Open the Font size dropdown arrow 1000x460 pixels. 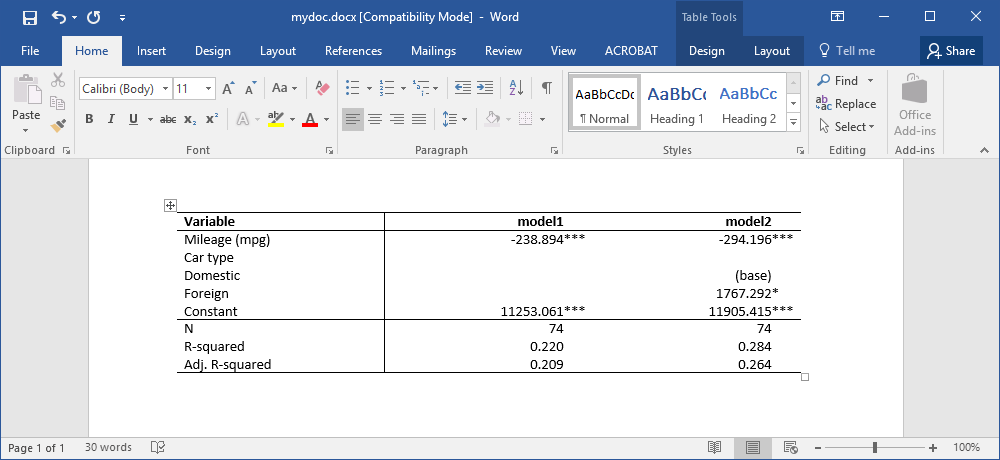209,89
